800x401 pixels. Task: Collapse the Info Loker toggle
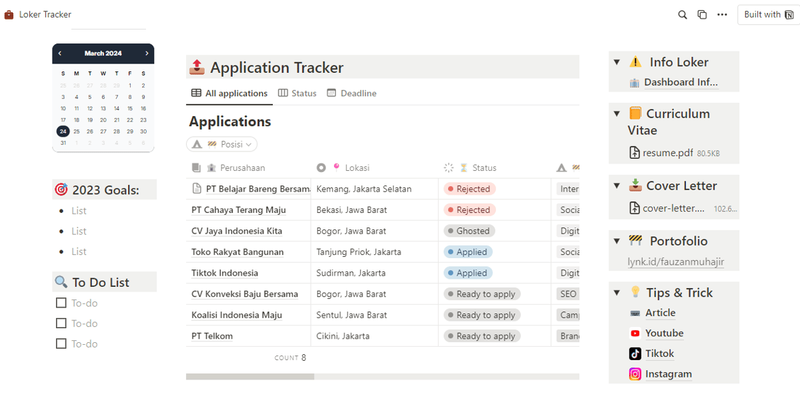617,62
